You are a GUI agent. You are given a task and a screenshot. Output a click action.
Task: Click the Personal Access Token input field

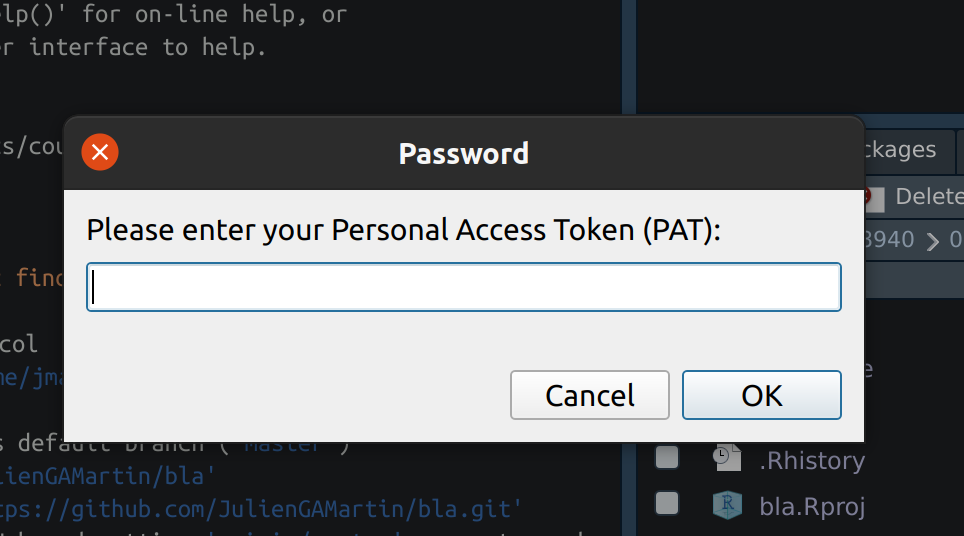pos(464,287)
